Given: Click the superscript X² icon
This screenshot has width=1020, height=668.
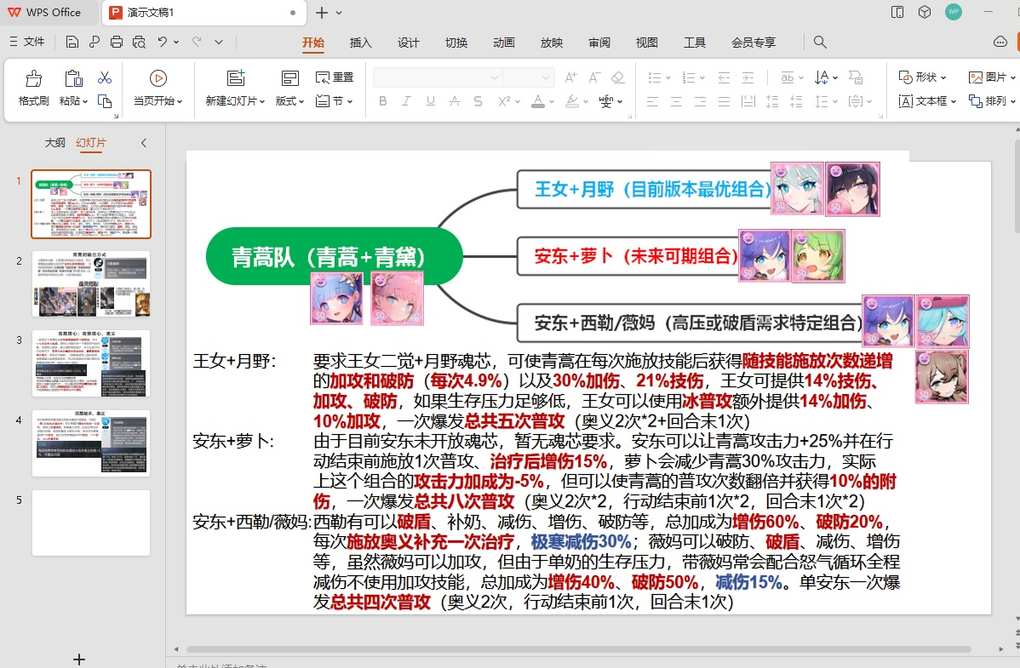Looking at the screenshot, I should (504, 101).
